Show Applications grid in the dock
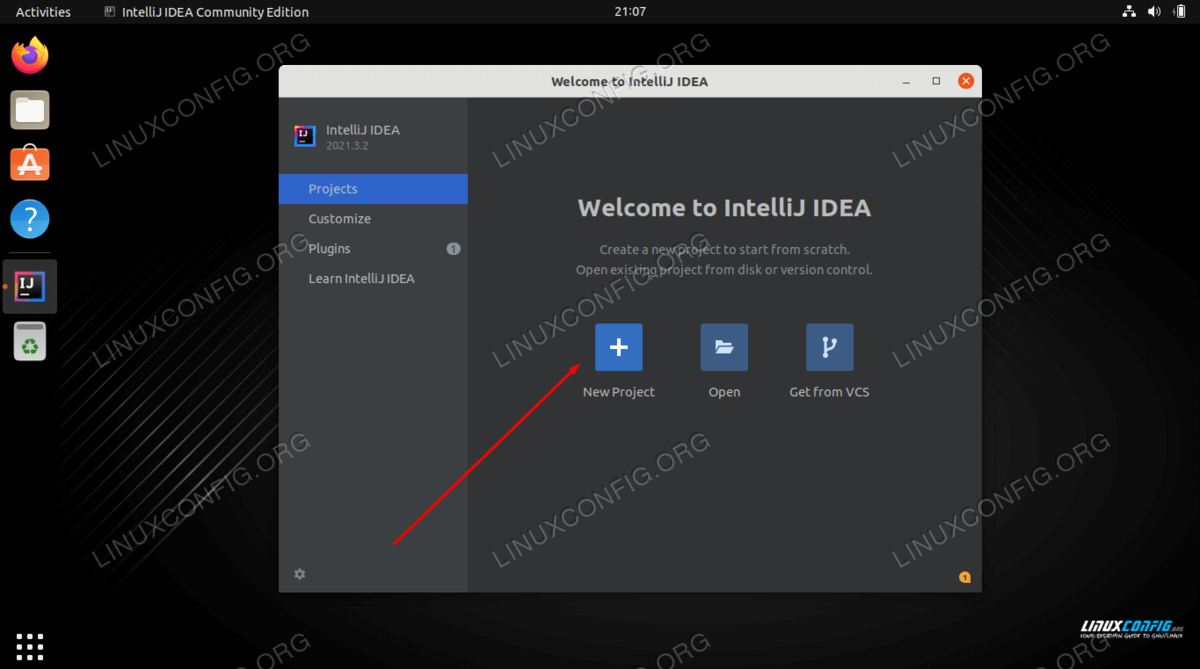This screenshot has height=669, width=1200. click(30, 646)
